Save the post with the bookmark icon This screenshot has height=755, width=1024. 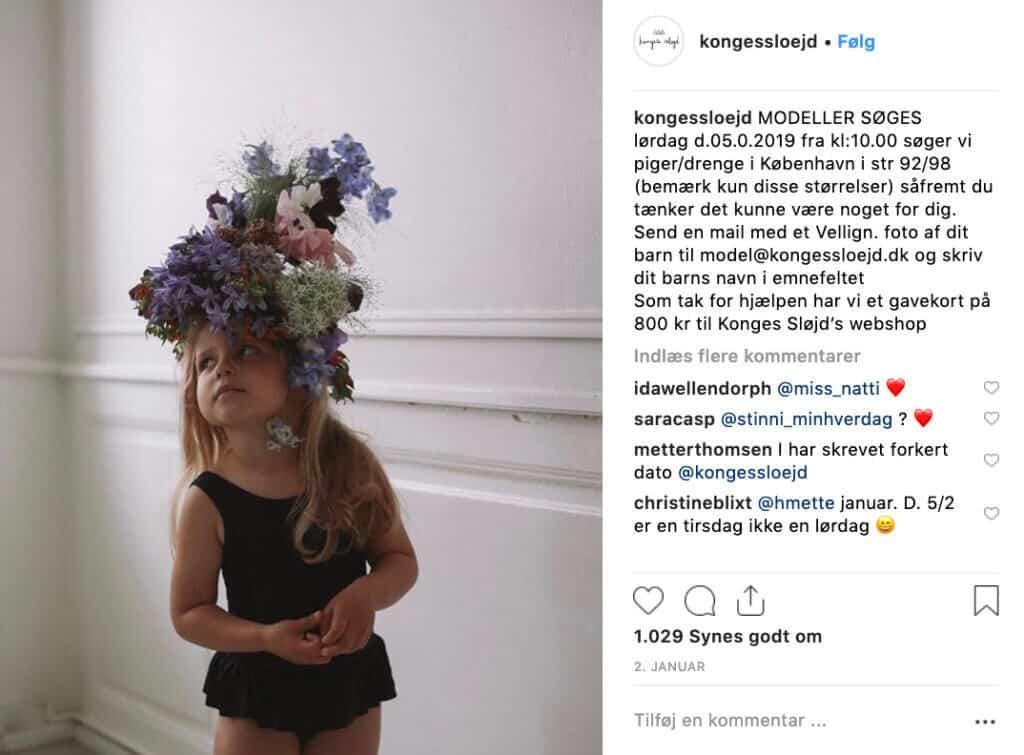[986, 600]
